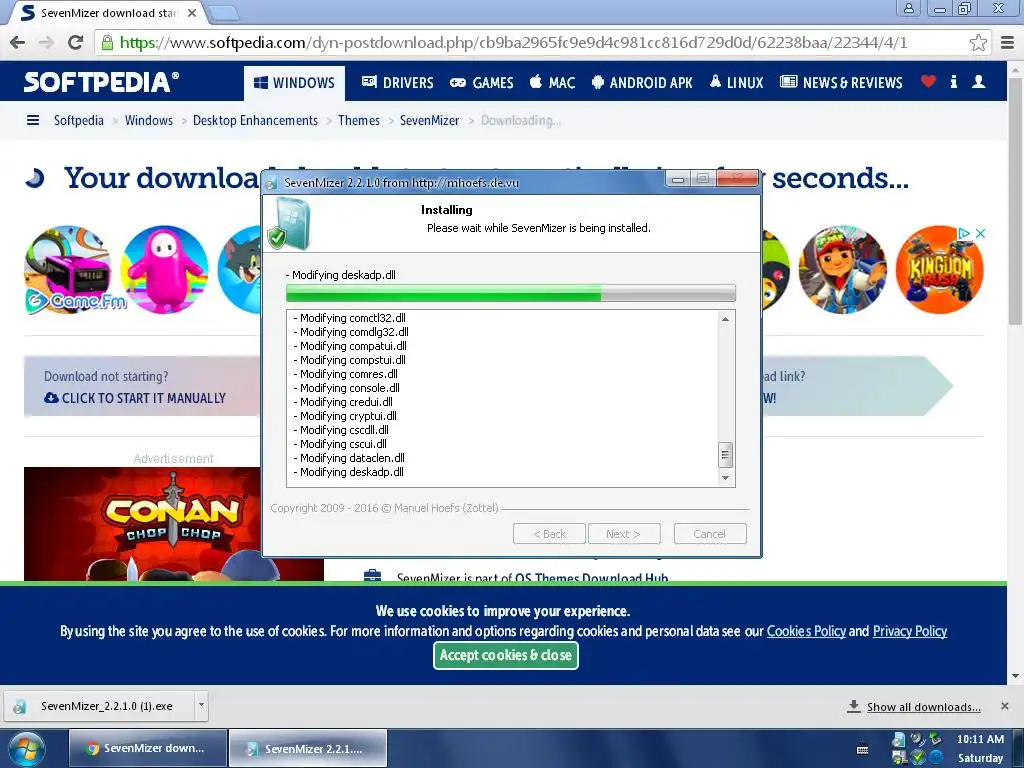Open the keyboard tray icon

click(862, 749)
